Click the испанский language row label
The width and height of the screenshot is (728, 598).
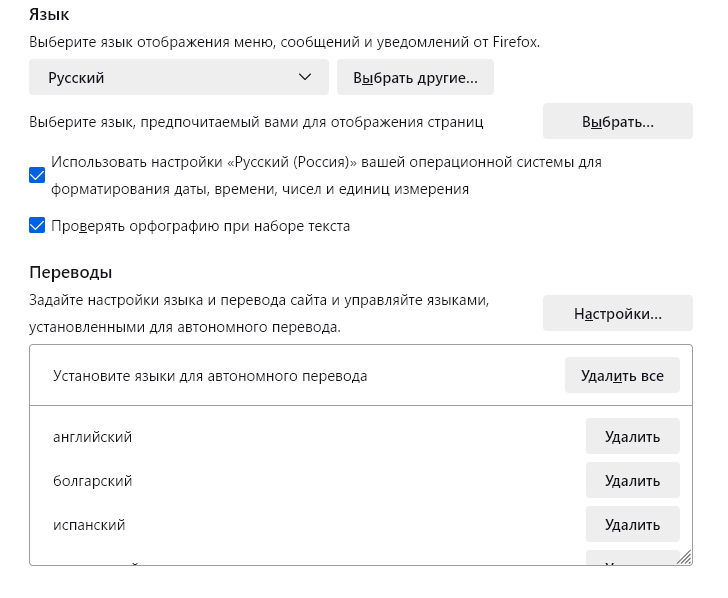pos(89,525)
